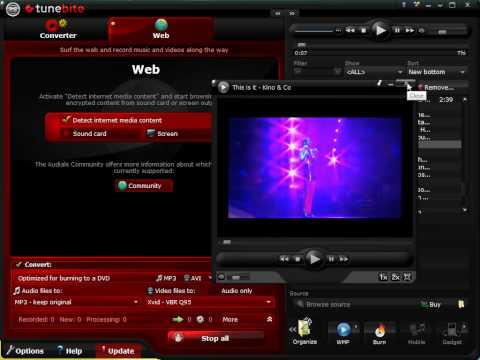Set popup video size to 2x
480x360 pixels.
(x=395, y=277)
